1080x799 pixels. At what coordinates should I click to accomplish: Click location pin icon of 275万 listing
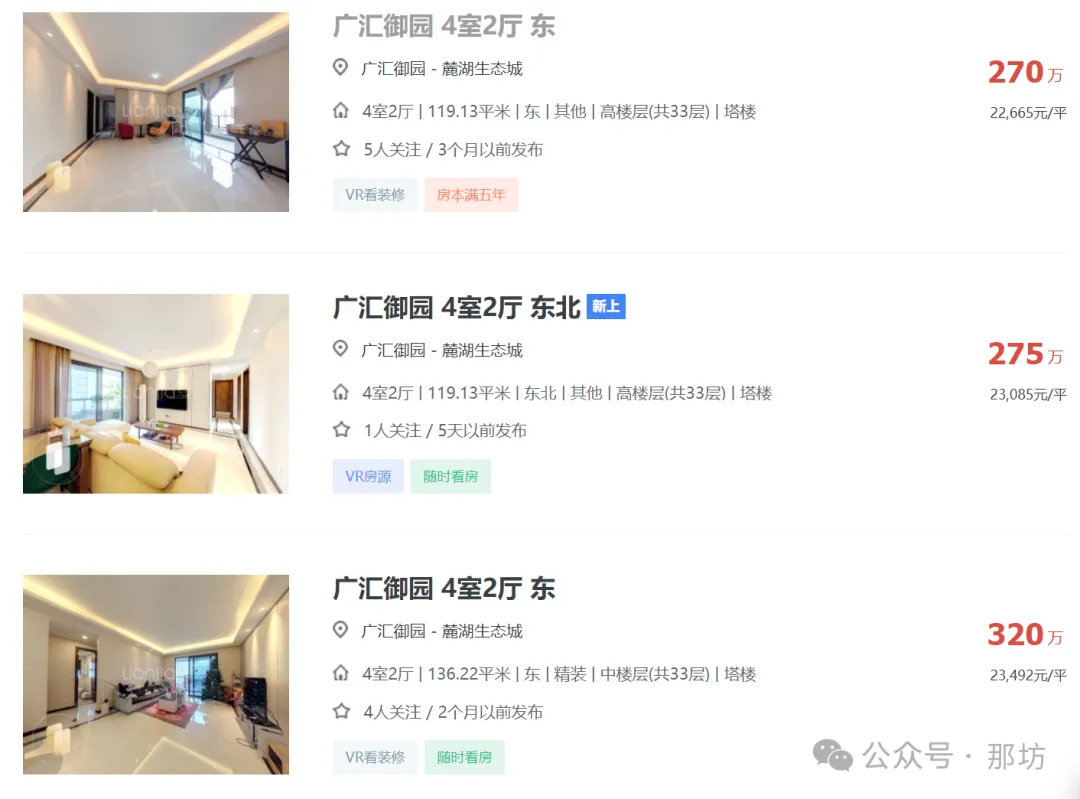[340, 349]
